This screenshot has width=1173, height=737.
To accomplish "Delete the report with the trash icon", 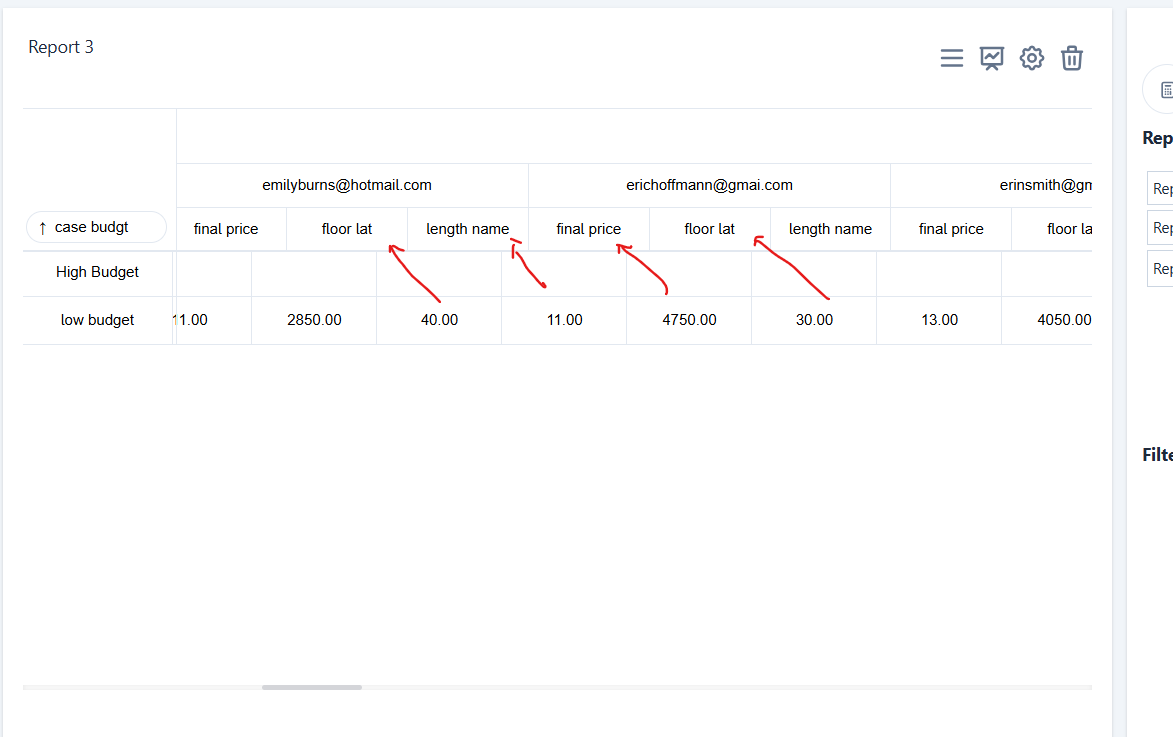I will [1071, 58].
